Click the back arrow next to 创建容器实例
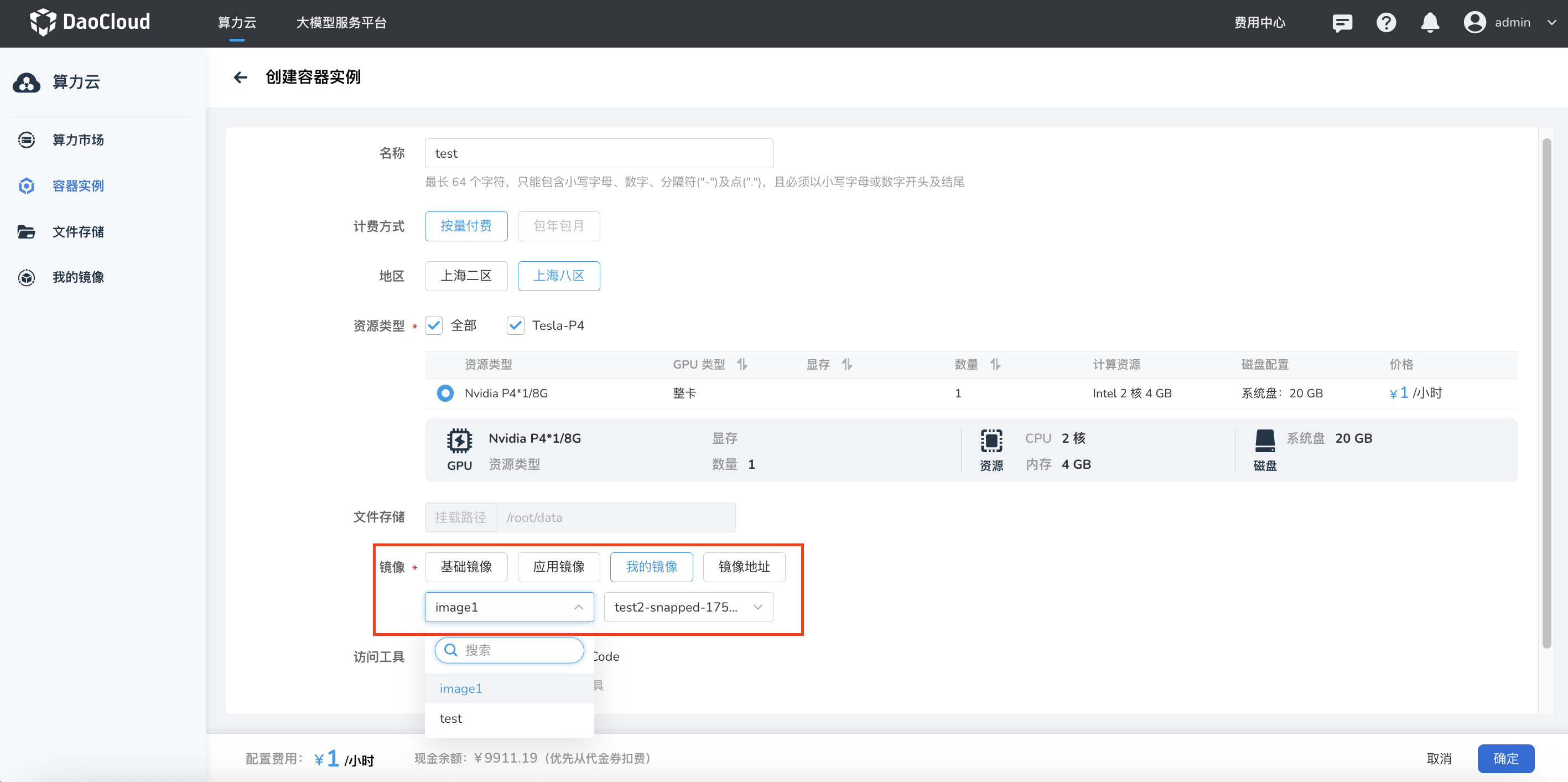Screen dimensions: 1568x782 coord(241,77)
